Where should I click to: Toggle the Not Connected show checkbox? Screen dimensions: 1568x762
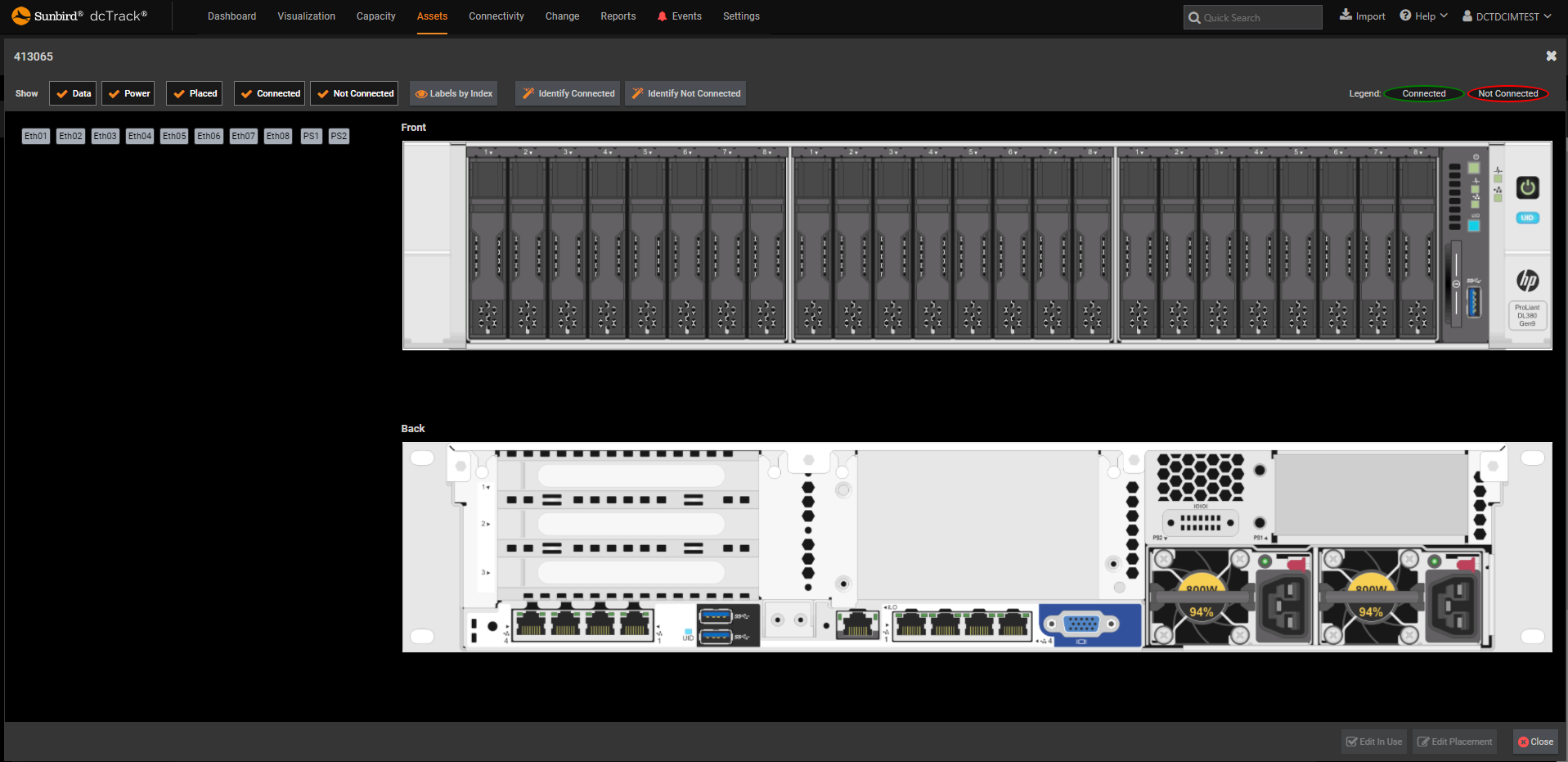coord(354,93)
